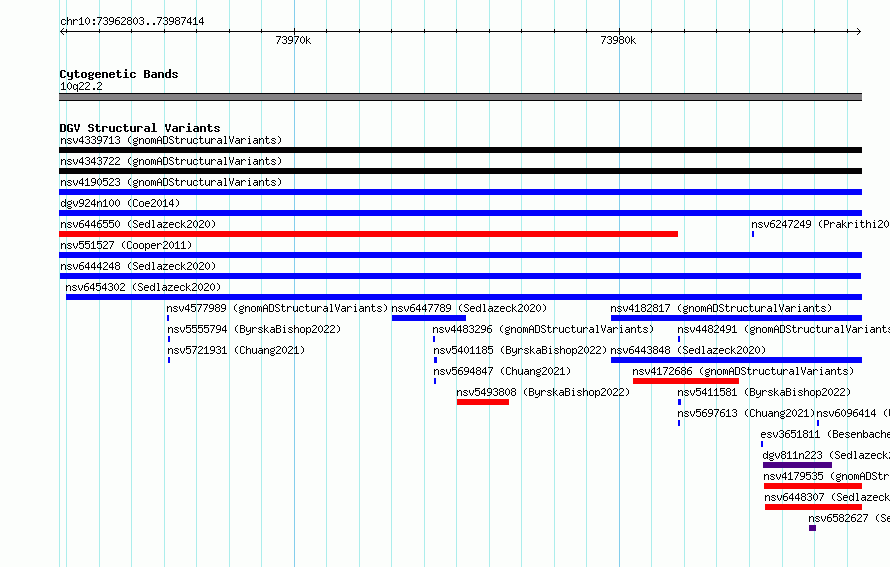The image size is (890, 567).
Task: Click nsv5694847 (Chuang2021) label
Action: (x=502, y=371)
